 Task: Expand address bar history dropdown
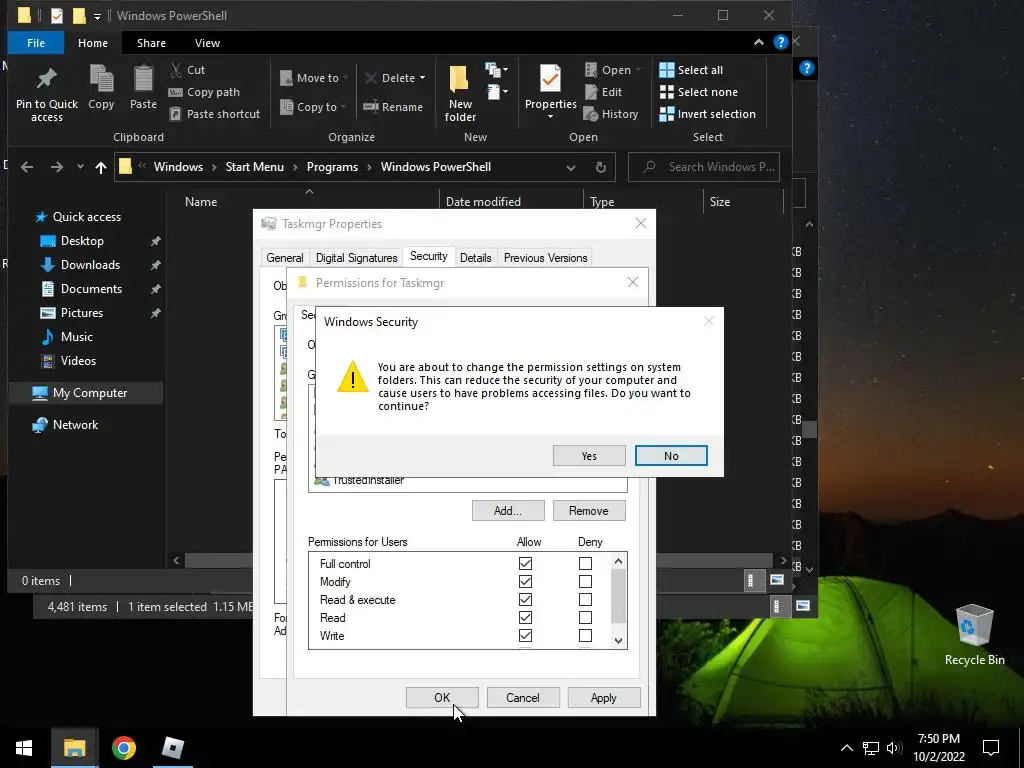pyautogui.click(x=571, y=167)
